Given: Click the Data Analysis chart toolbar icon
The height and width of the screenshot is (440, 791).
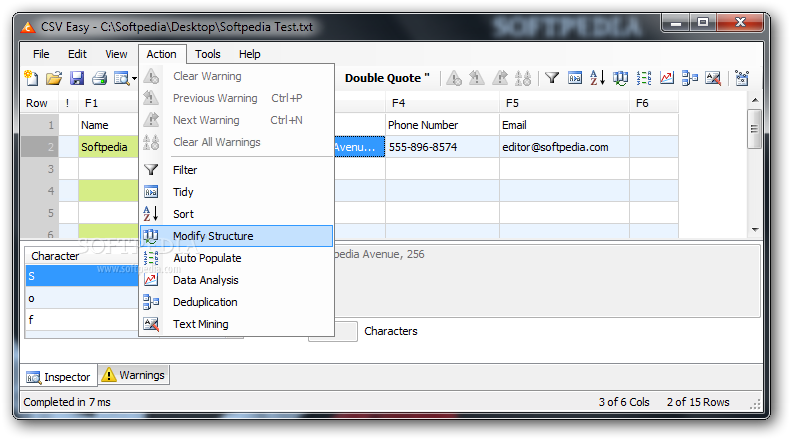Looking at the screenshot, I should [x=666, y=78].
